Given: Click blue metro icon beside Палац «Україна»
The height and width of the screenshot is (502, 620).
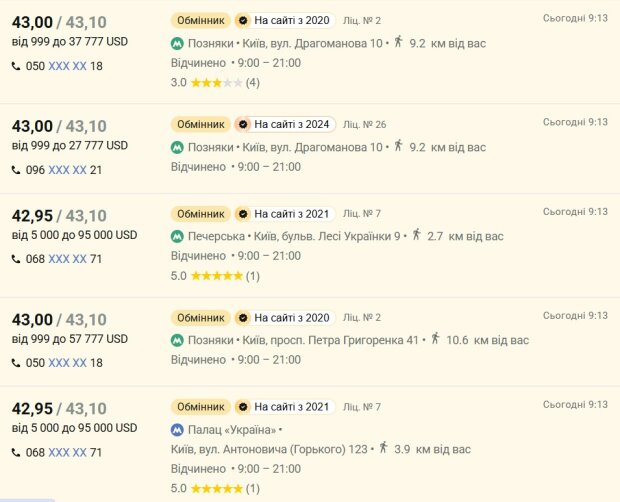Looking at the screenshot, I should click(x=177, y=430).
